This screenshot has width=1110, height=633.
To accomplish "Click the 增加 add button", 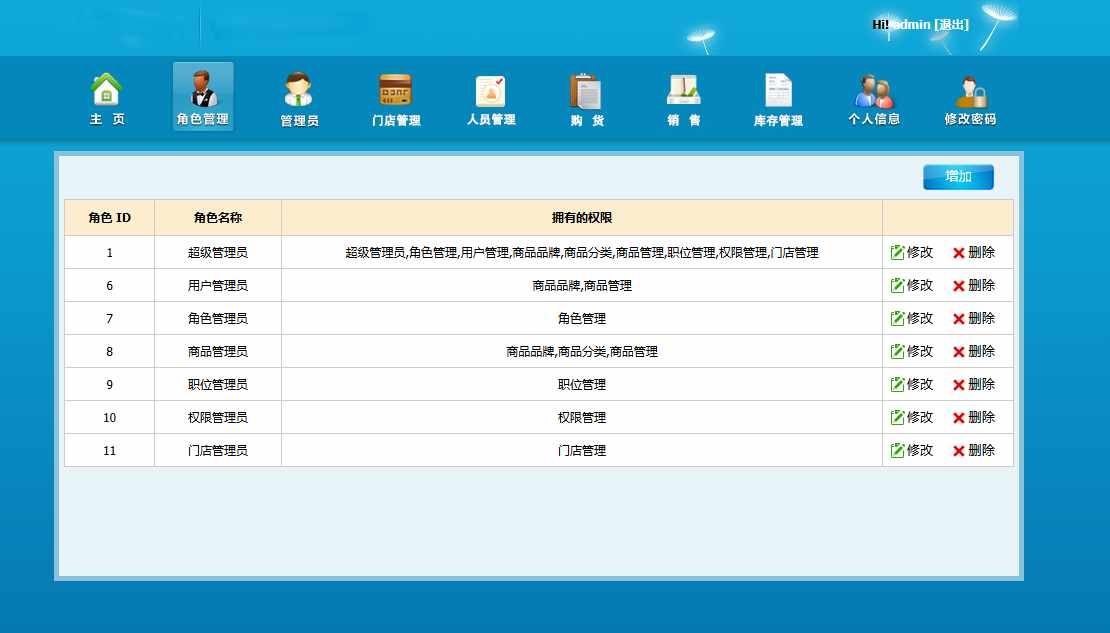I will [x=958, y=177].
